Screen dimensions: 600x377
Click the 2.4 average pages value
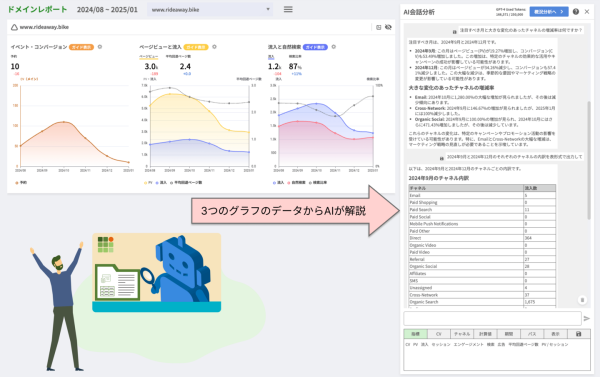(x=185, y=67)
